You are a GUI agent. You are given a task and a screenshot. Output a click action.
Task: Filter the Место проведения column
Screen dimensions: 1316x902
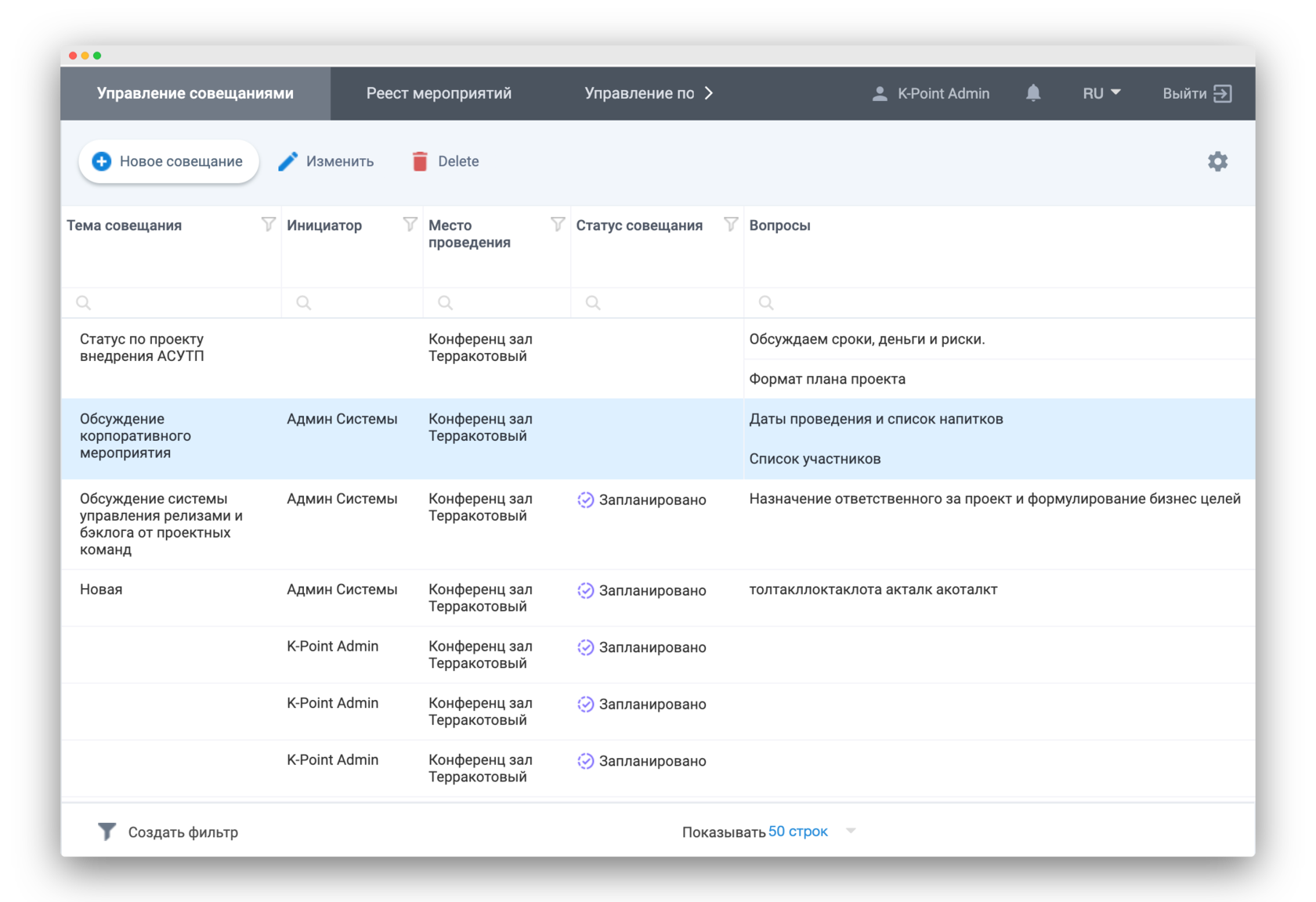pyautogui.click(x=558, y=225)
